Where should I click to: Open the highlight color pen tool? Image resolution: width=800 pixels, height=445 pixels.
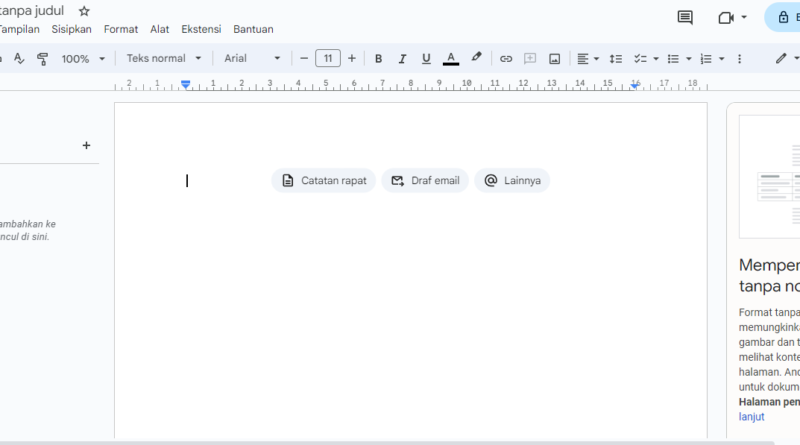pyautogui.click(x=476, y=58)
